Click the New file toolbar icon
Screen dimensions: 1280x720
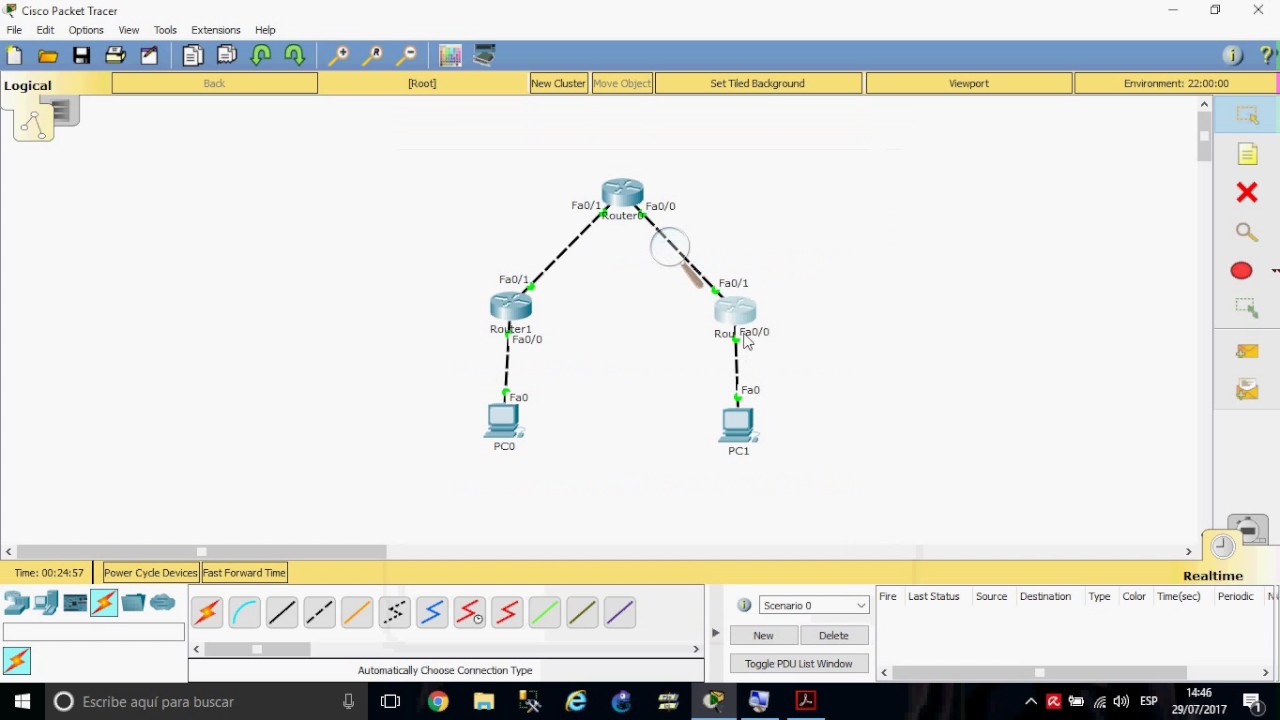pos(14,56)
